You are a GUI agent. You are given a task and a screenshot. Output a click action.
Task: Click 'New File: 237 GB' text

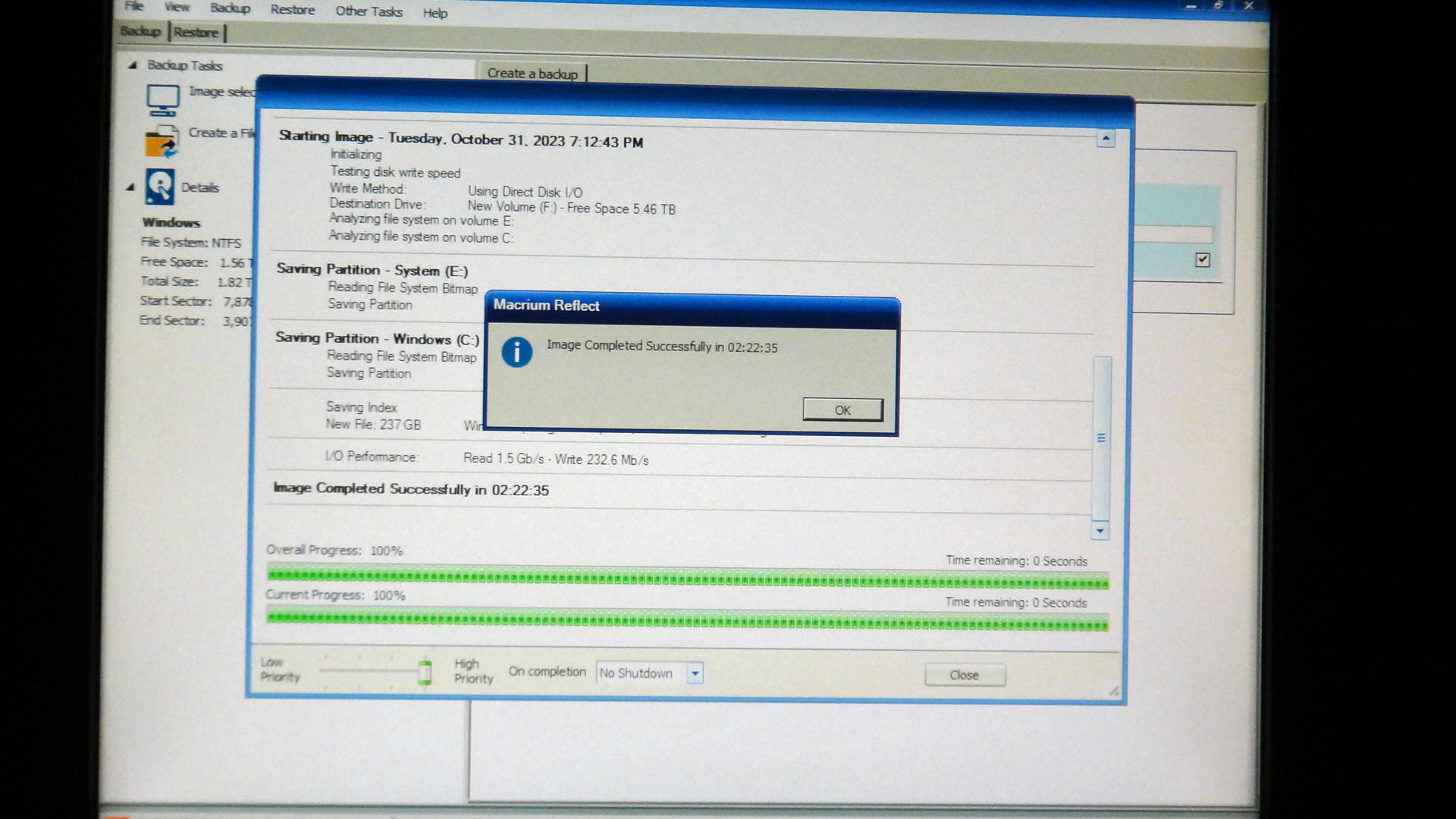(373, 425)
